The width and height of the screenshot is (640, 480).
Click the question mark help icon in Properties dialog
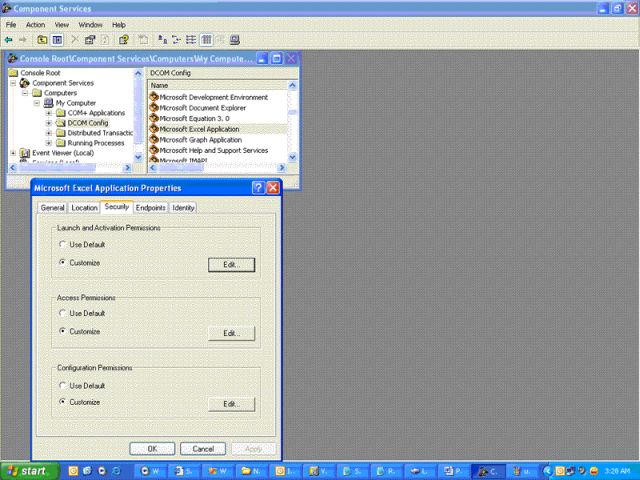point(258,188)
